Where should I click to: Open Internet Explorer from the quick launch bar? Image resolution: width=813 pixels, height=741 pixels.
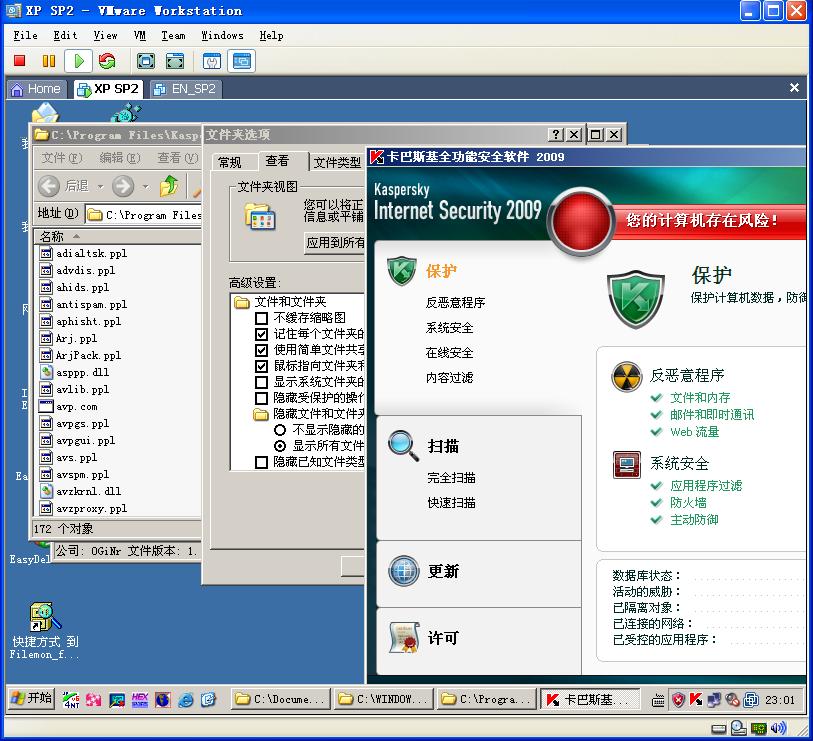coord(185,700)
